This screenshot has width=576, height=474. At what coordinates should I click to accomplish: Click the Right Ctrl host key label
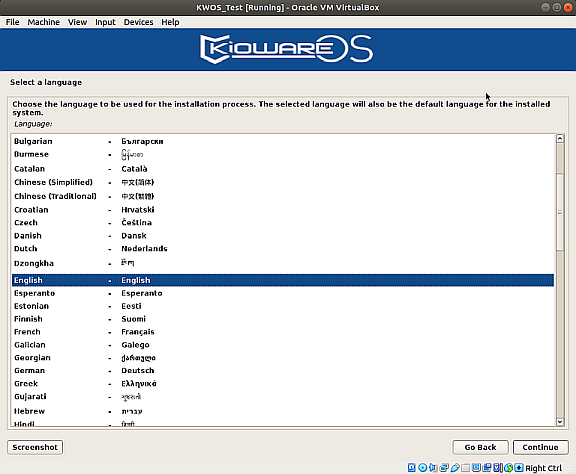pos(544,468)
